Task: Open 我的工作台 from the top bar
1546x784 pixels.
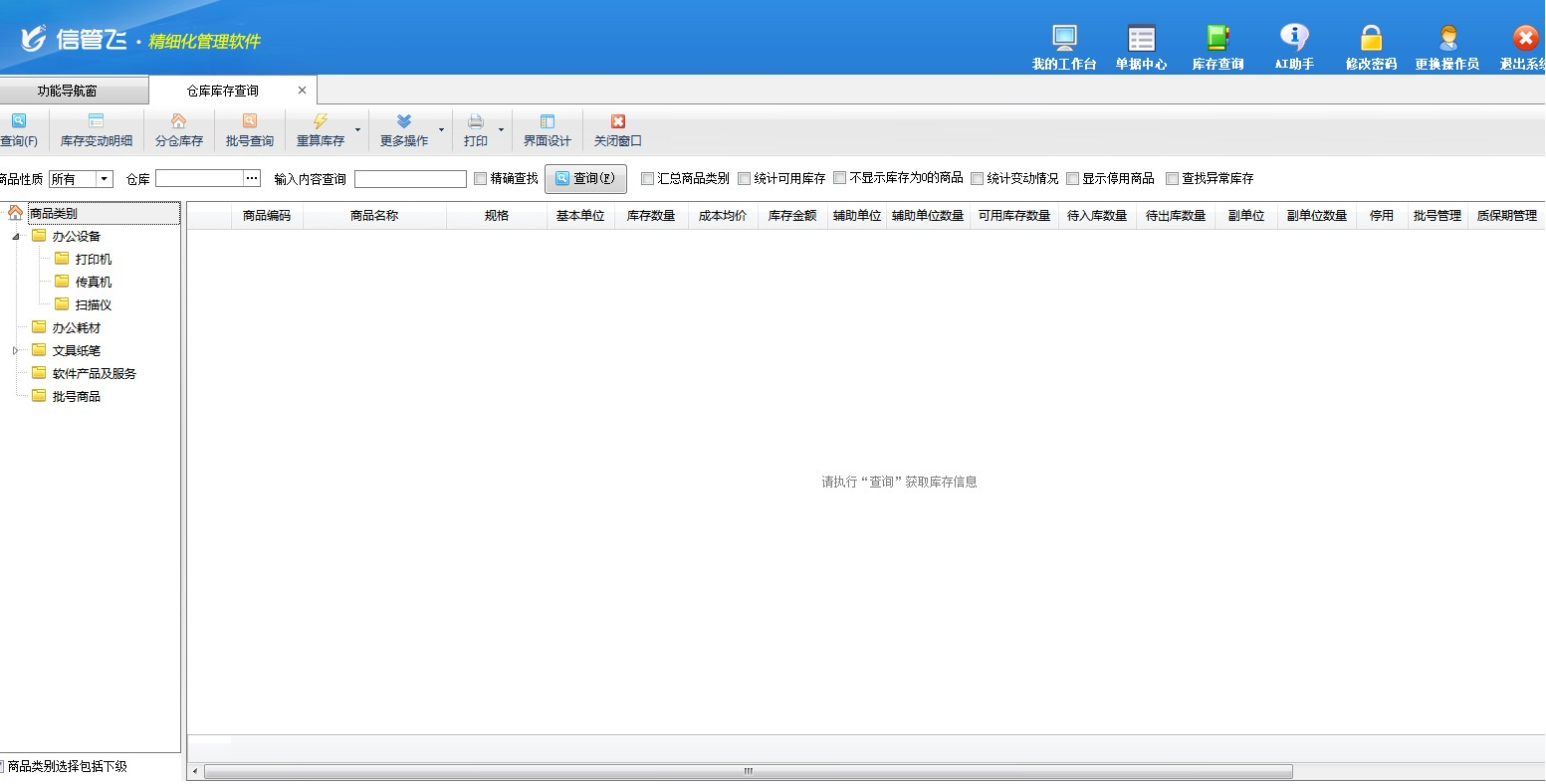Action: (1064, 40)
